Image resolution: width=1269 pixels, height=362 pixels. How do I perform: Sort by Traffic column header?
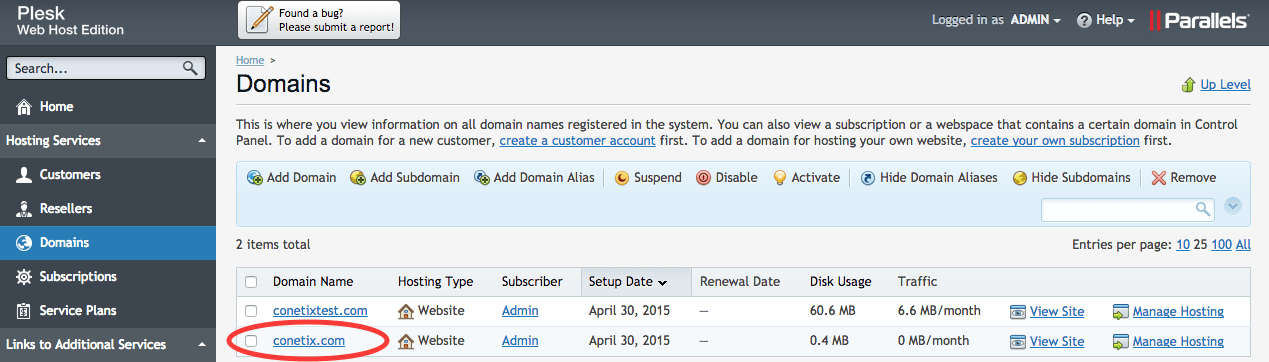point(917,282)
